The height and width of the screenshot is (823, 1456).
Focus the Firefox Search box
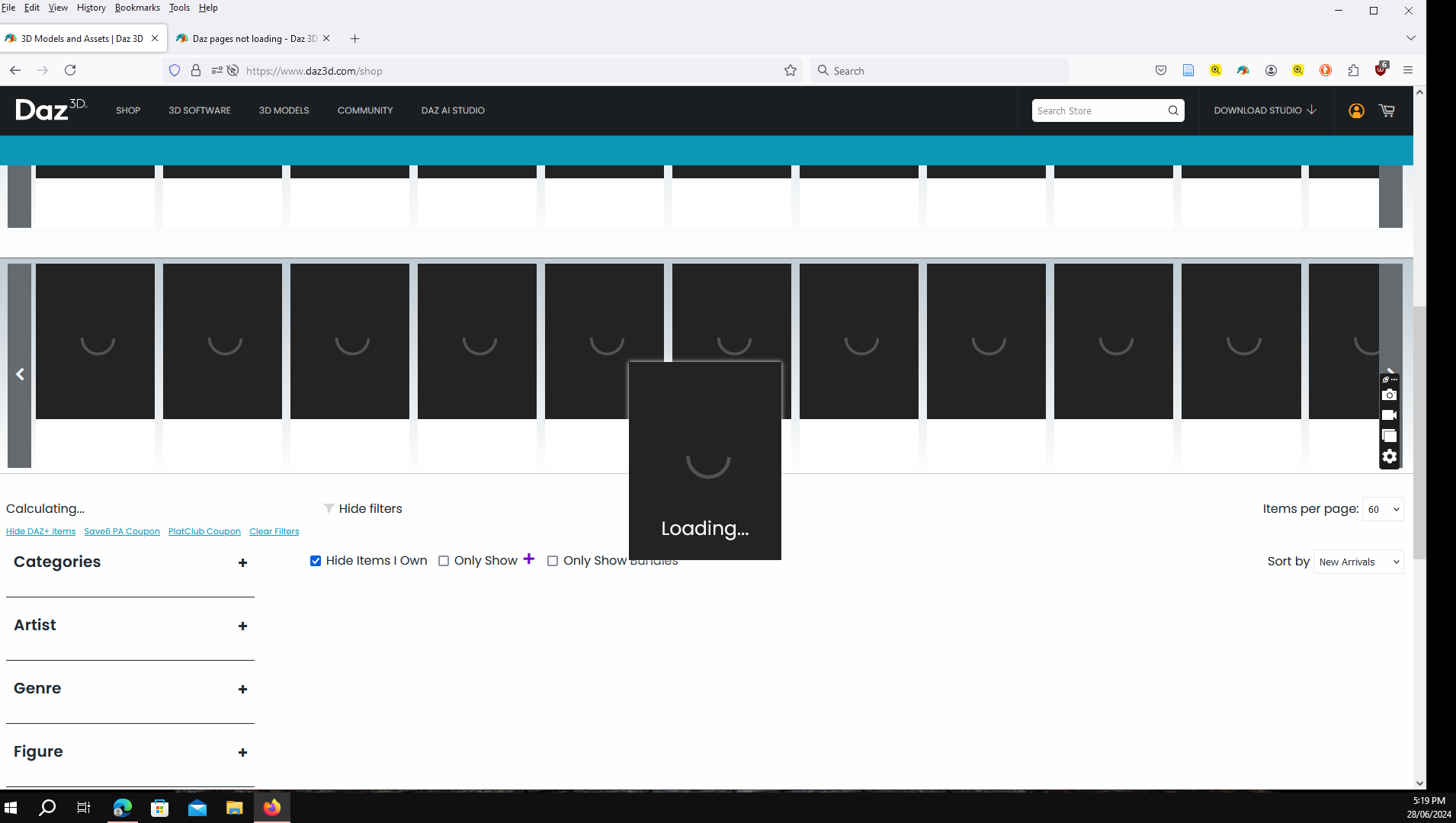(x=939, y=71)
